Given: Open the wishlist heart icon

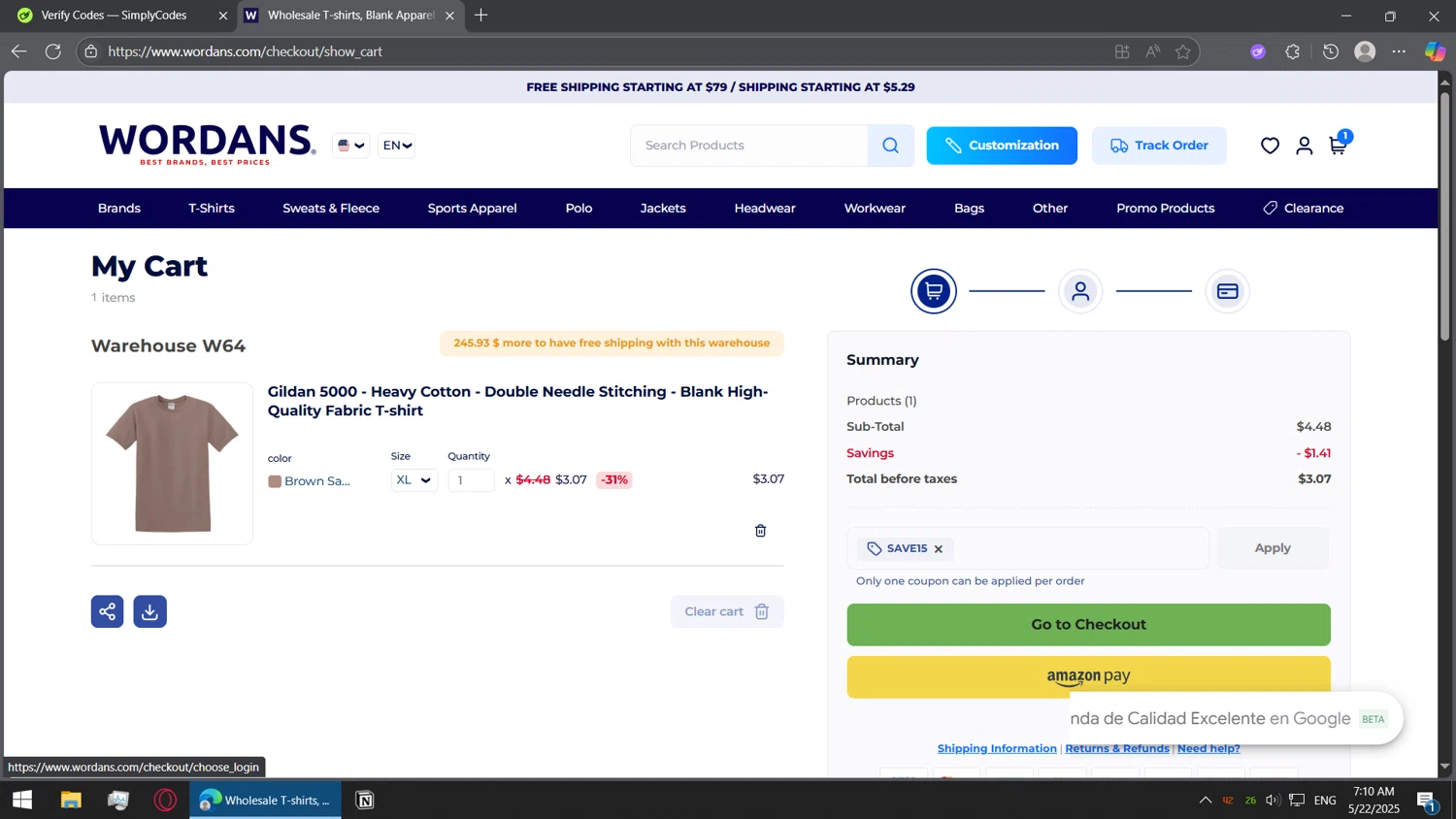Looking at the screenshot, I should 1270,146.
